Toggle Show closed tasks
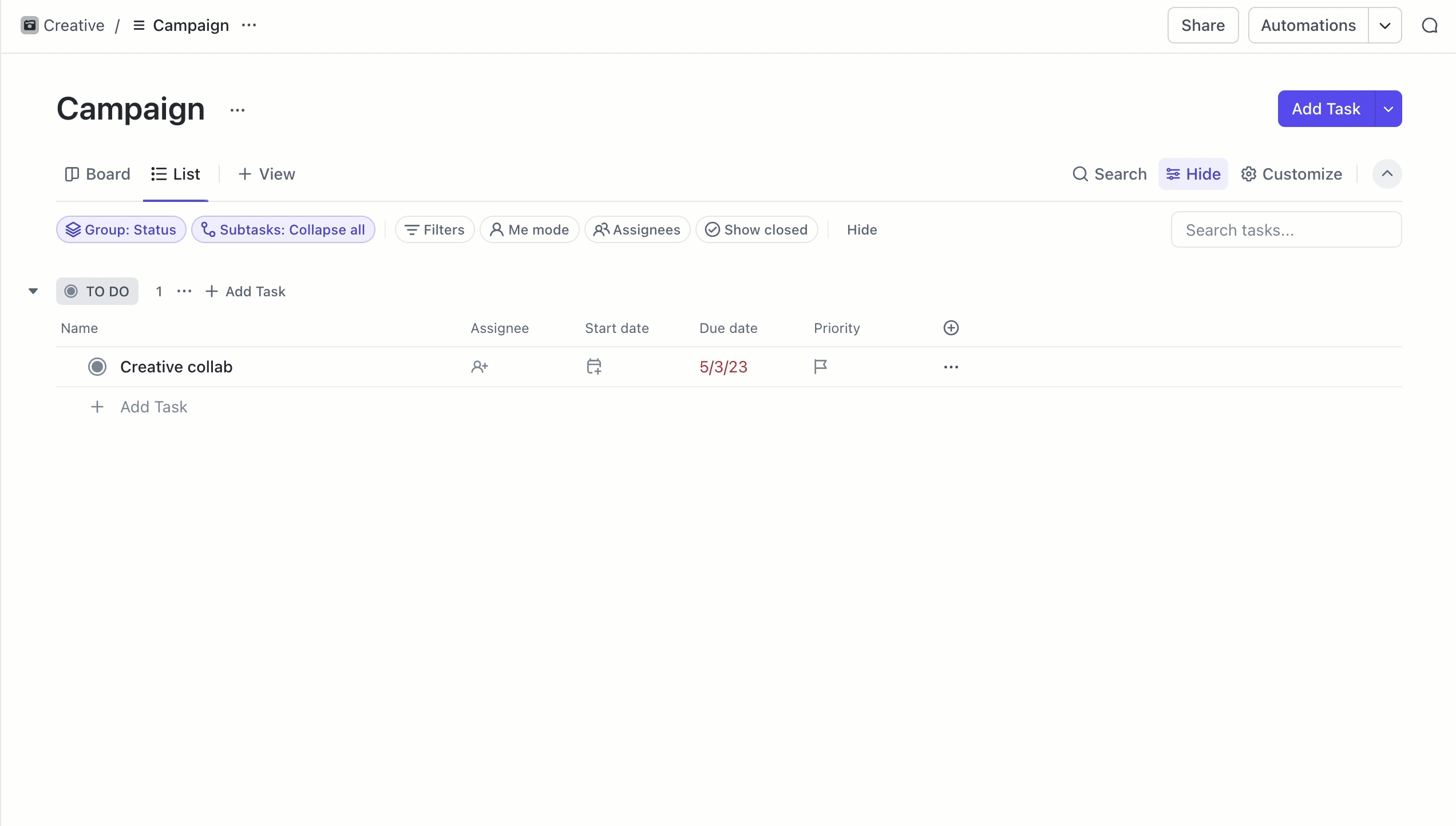 (757, 229)
